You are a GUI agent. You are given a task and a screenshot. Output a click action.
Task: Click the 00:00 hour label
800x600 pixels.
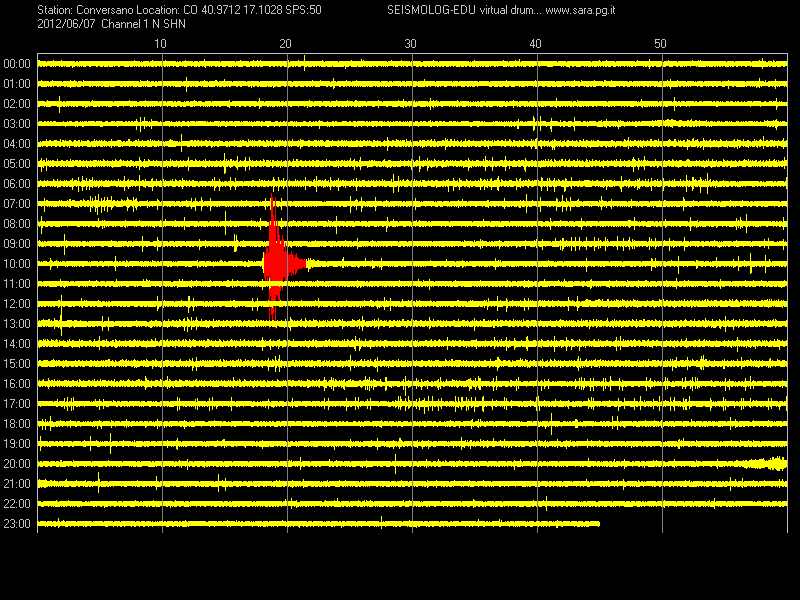pyautogui.click(x=17, y=64)
